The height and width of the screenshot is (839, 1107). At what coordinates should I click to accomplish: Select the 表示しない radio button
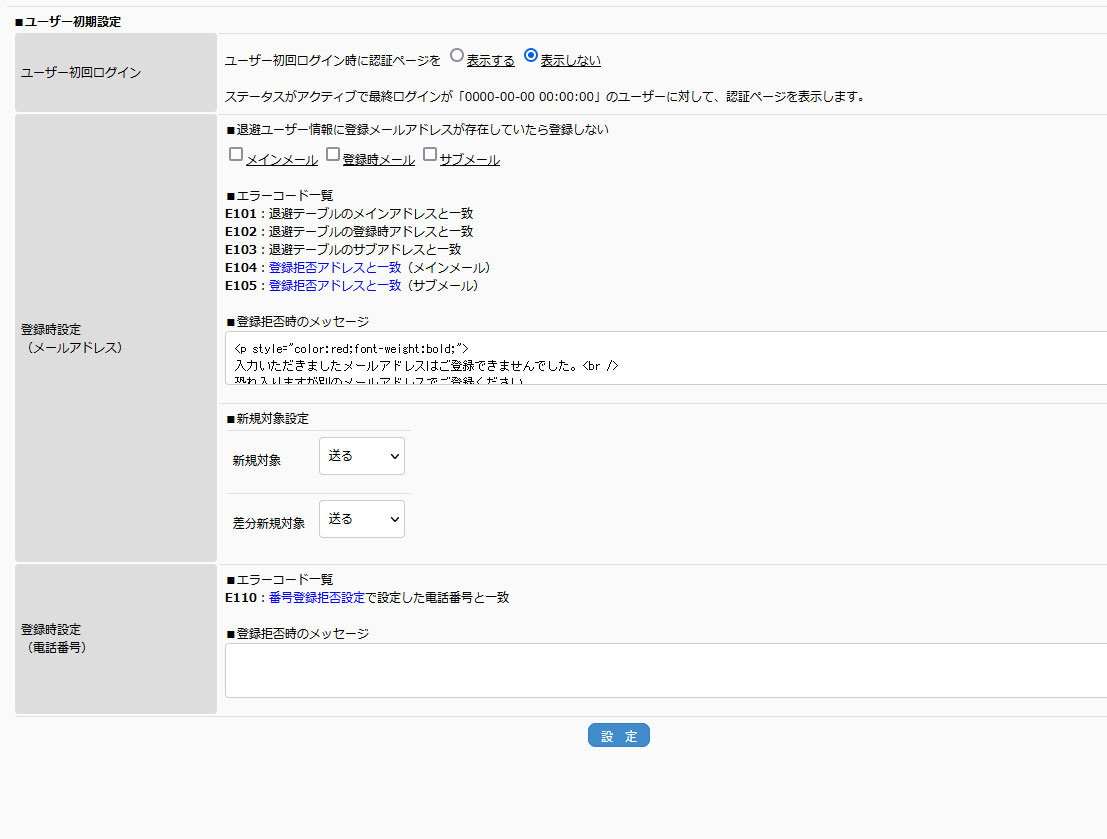[x=531, y=57]
